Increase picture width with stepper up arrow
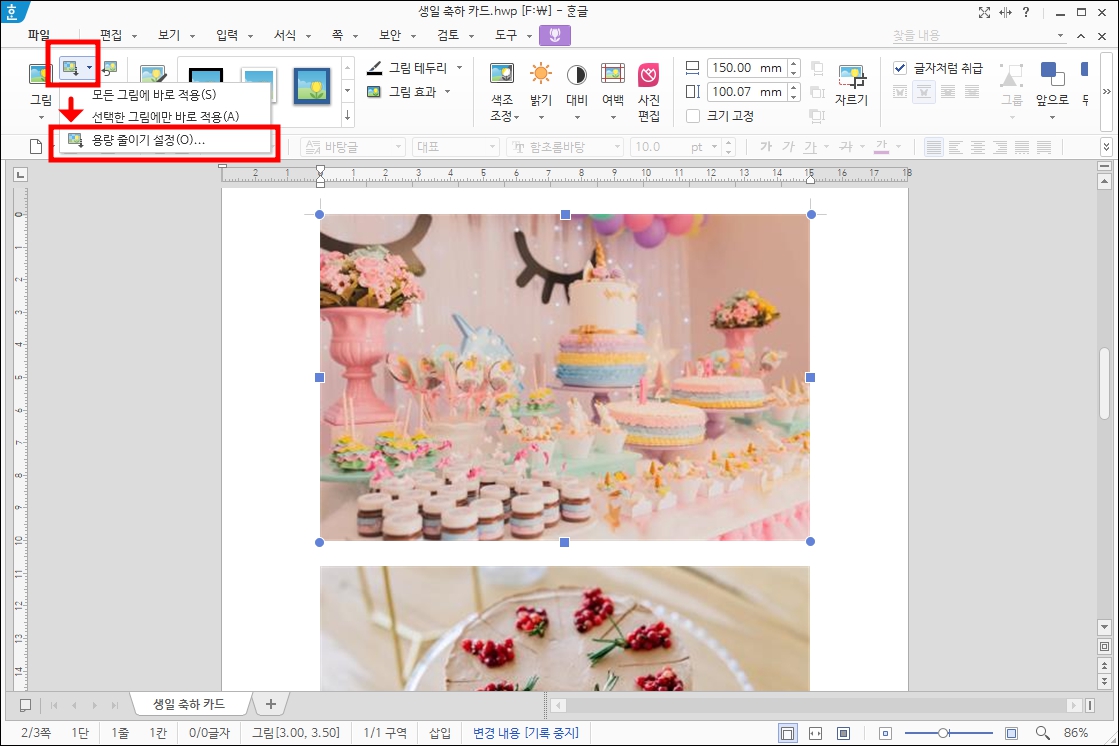The image size is (1119, 746). click(x=794, y=64)
